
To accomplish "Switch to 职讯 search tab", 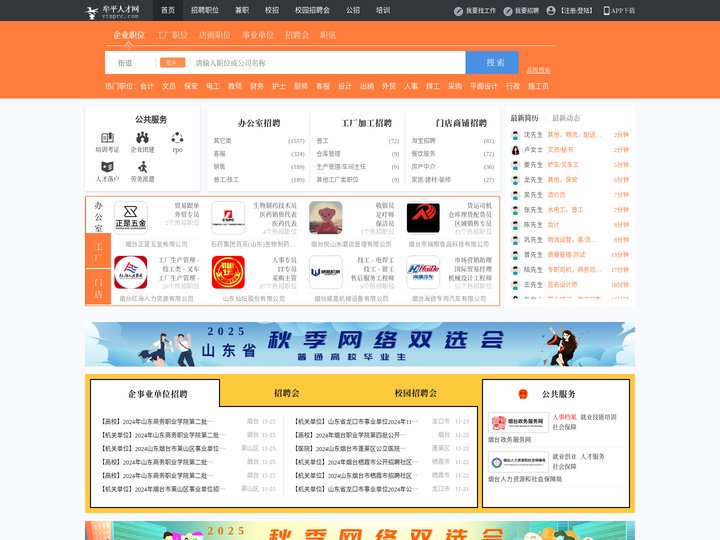I will [328, 35].
